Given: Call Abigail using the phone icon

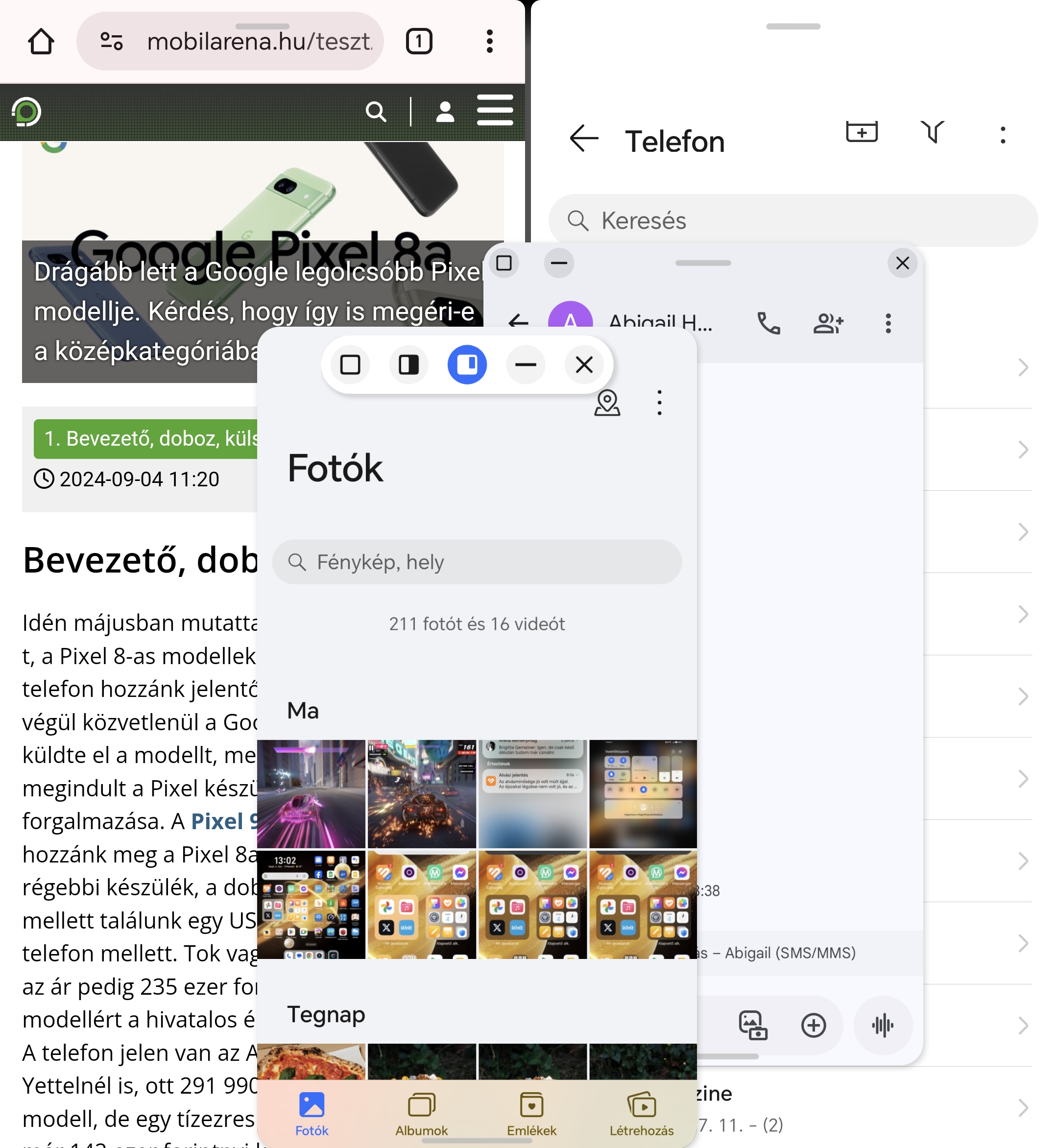Looking at the screenshot, I should (769, 323).
